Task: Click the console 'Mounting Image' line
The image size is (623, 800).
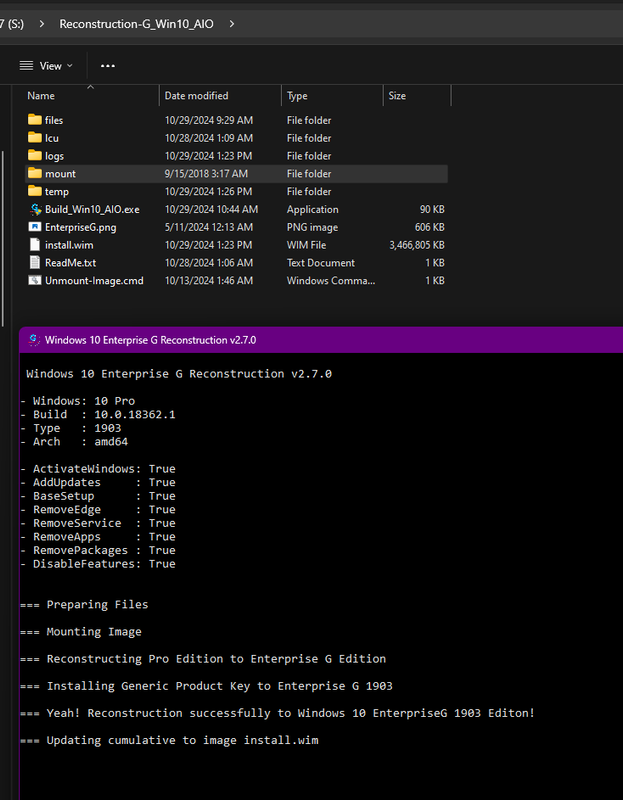Action: tap(81, 632)
